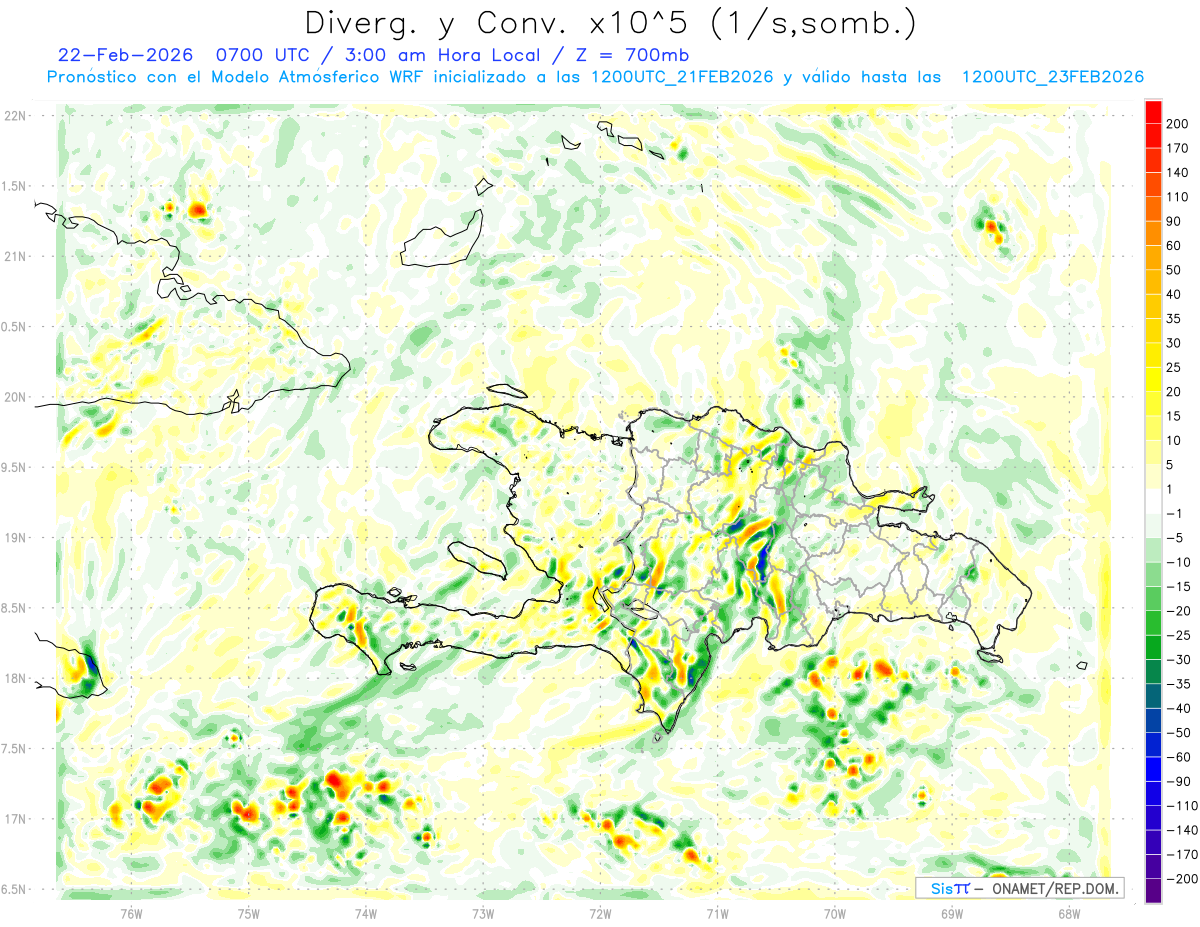This screenshot has height=927, width=1200.
Task: Click the '-110' color scale label
Action: 1180,806
